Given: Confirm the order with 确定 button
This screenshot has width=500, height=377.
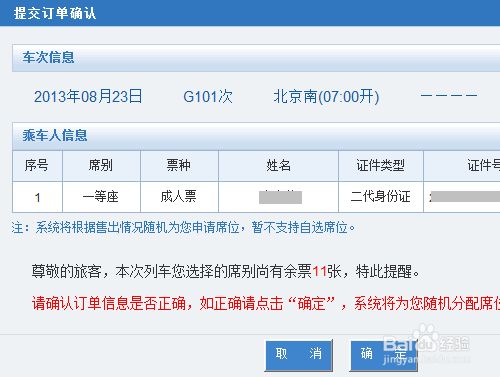Looking at the screenshot, I should (x=383, y=355).
